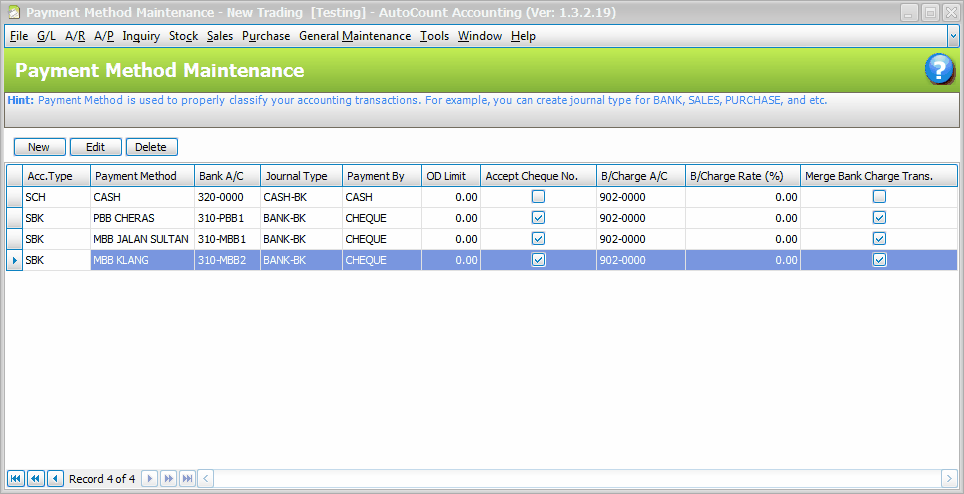Enable Accept Cheque No. for CASH row
This screenshot has height=494, width=964.
(538, 197)
